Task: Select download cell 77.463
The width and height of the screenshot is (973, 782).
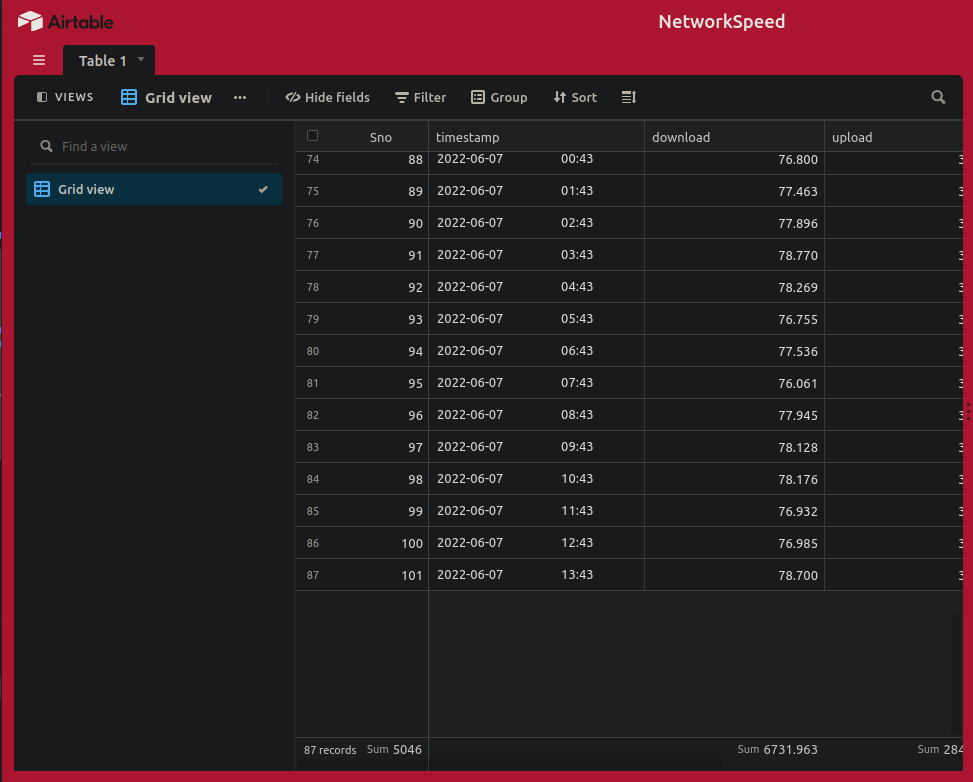Action: [x=734, y=191]
